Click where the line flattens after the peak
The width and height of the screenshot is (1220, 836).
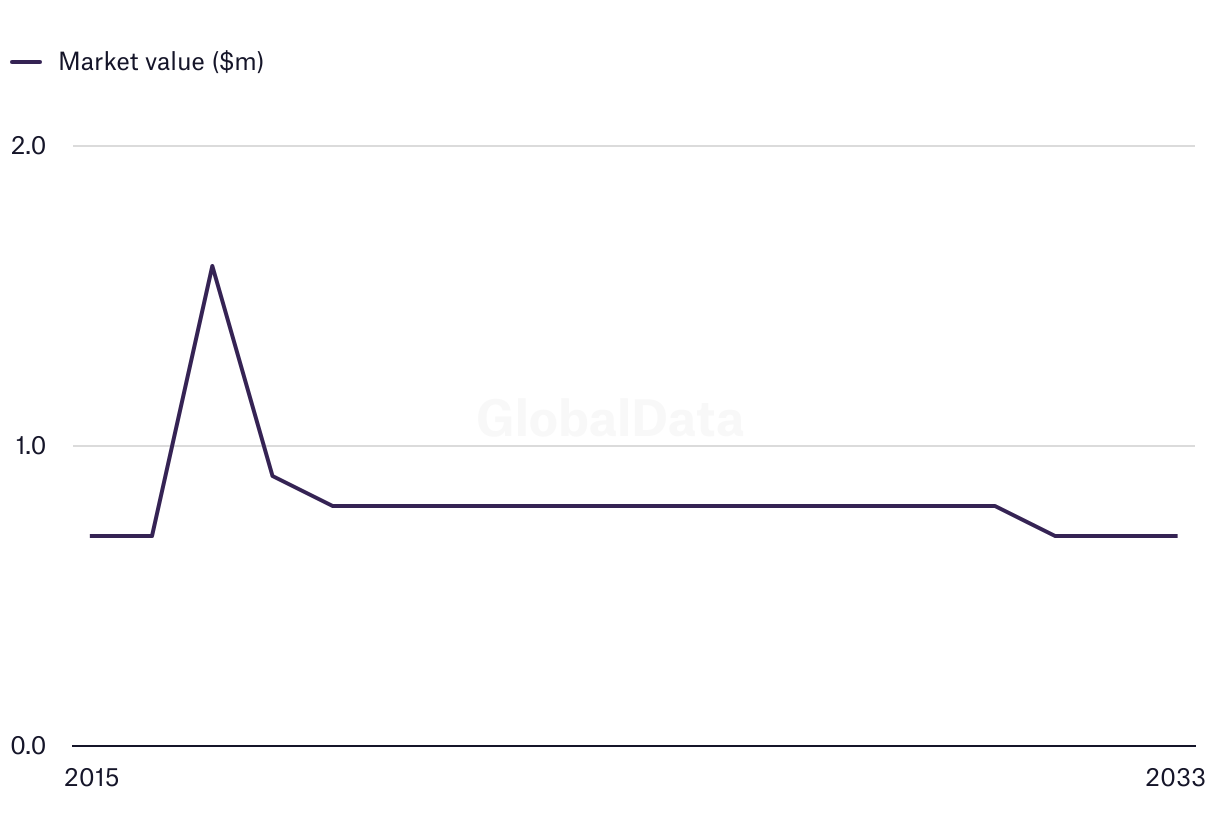pyautogui.click(x=333, y=506)
